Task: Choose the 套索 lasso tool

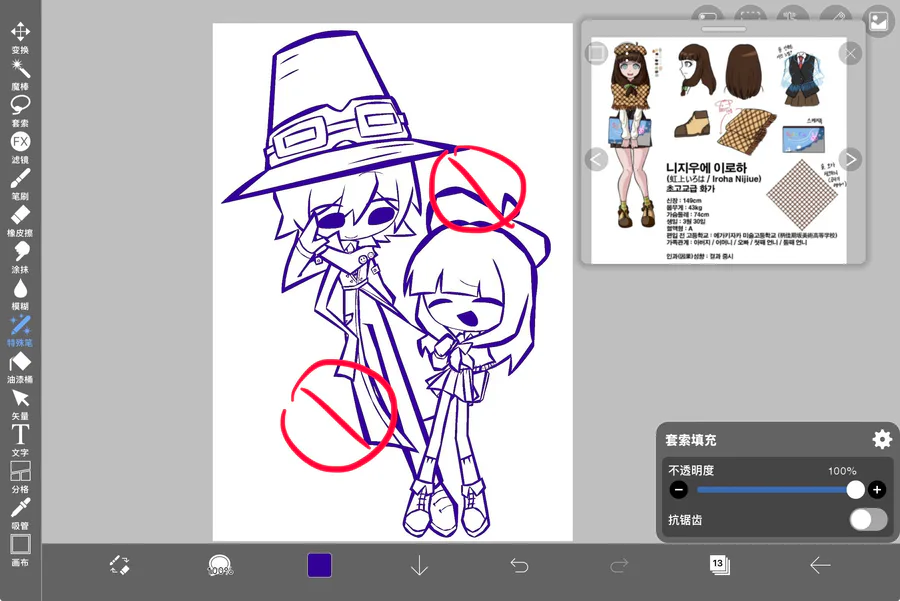Action: pos(20,111)
